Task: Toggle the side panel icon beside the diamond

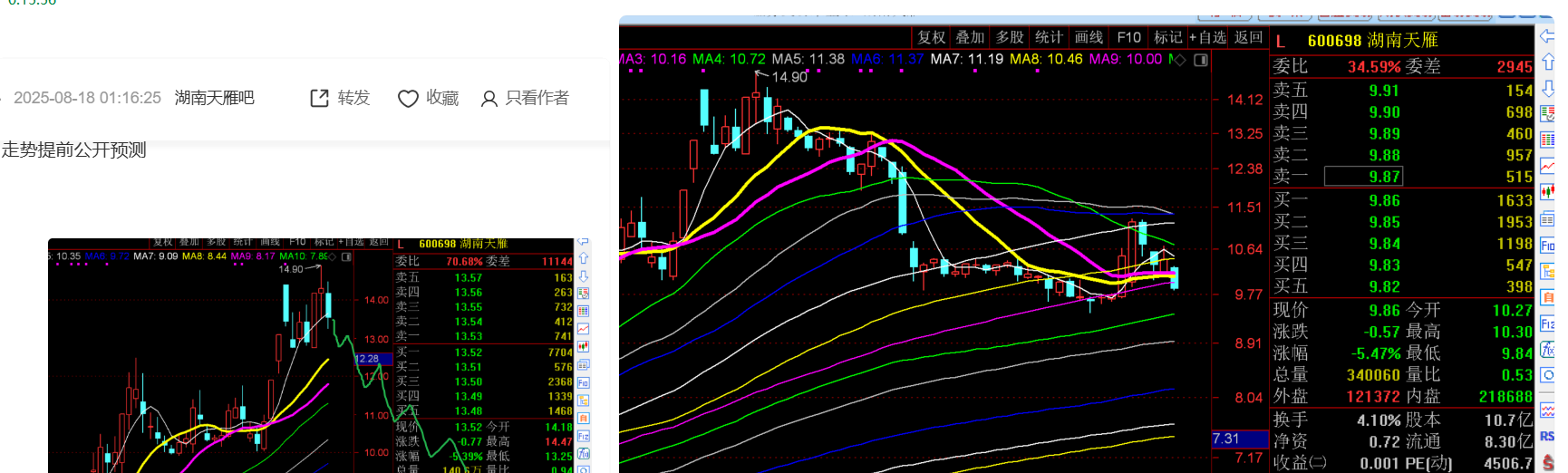Action: (1201, 60)
